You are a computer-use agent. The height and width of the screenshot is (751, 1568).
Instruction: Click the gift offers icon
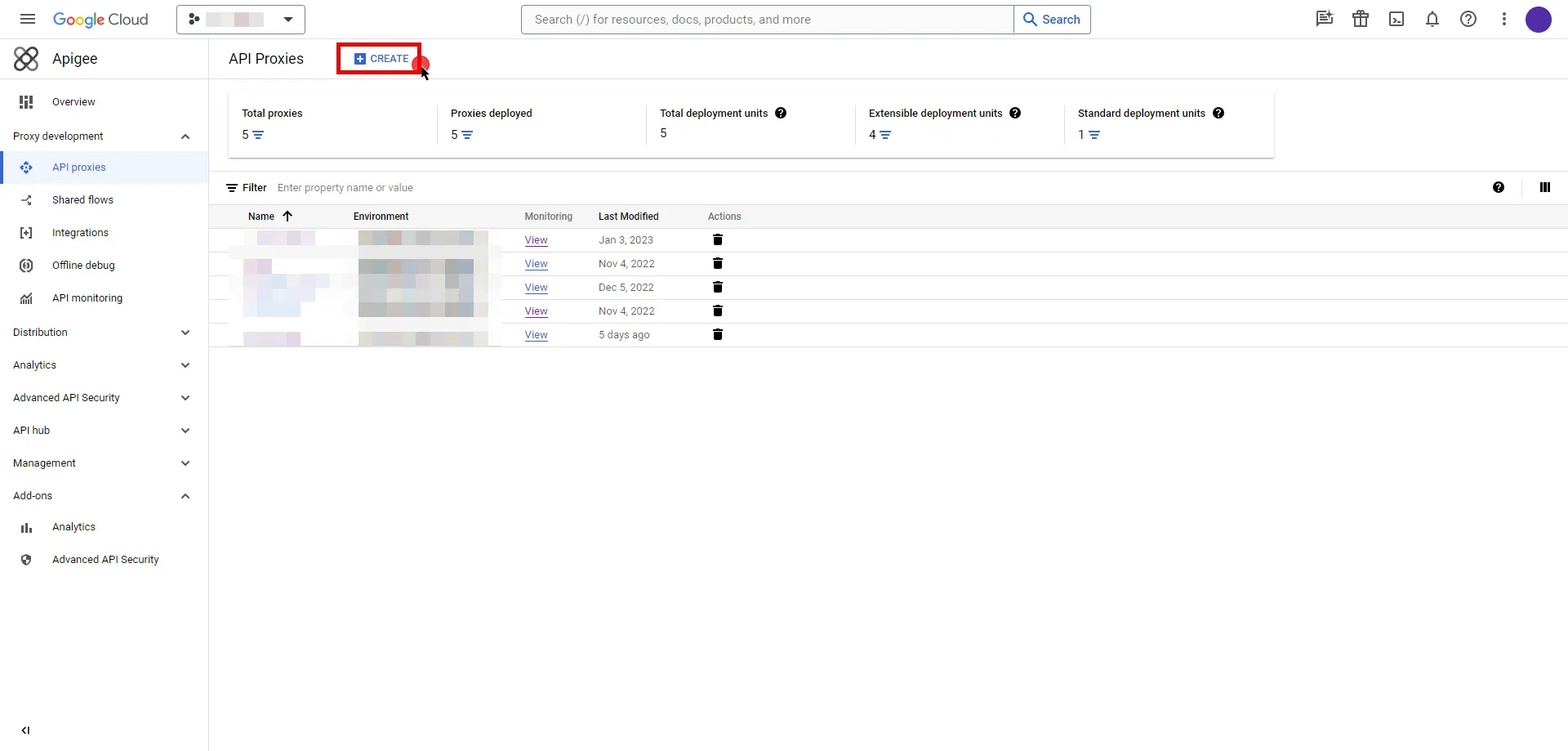[1361, 19]
